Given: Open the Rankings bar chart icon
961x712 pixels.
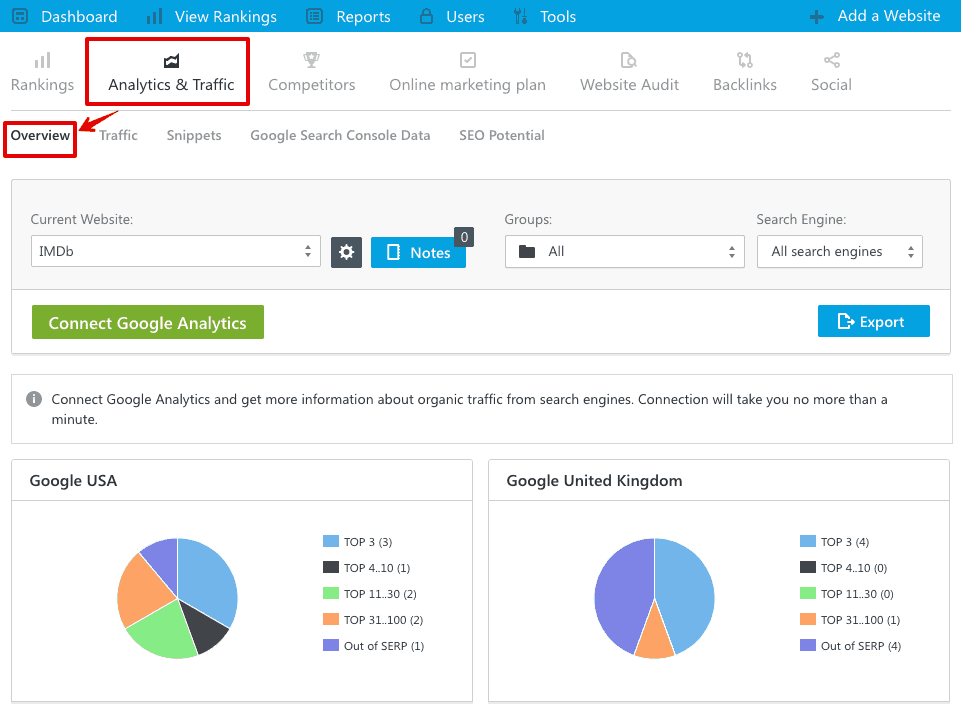Looking at the screenshot, I should click(x=42, y=61).
